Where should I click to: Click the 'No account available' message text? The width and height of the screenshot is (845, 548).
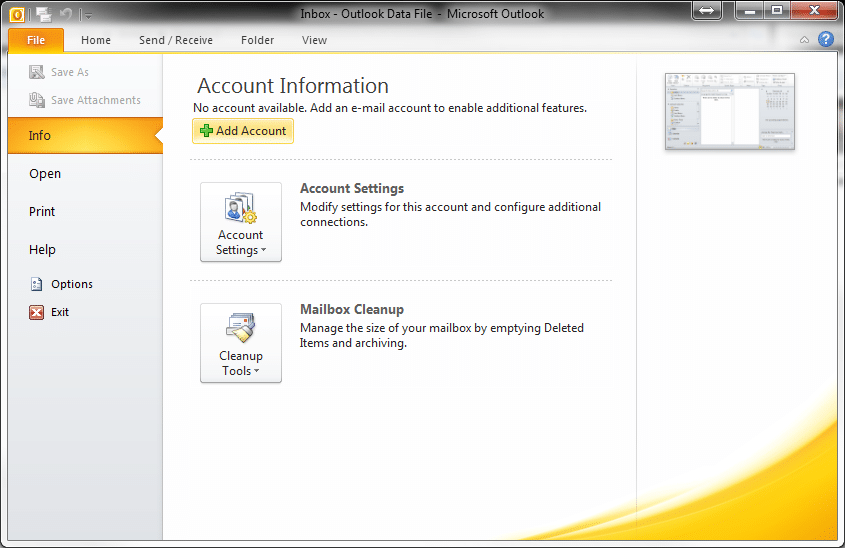(x=390, y=108)
